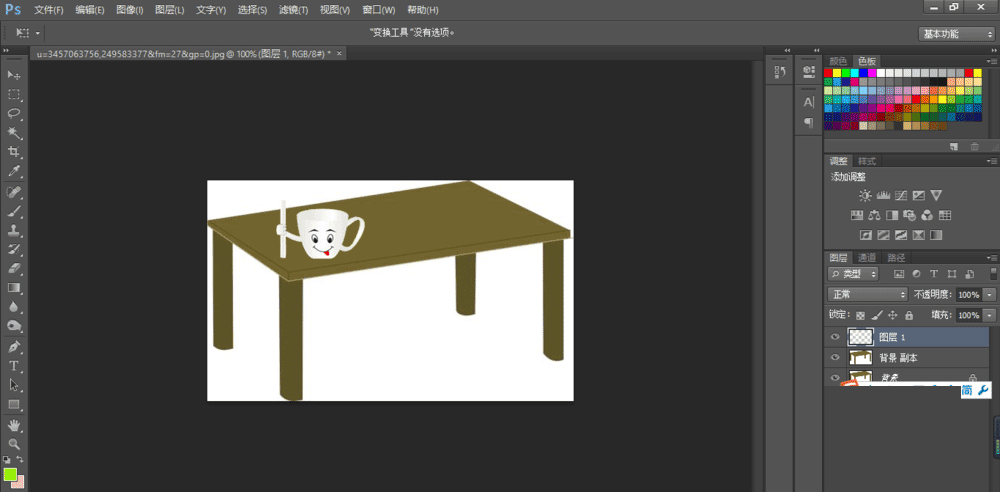Select the Rectangle shape tool
Screen dimensions: 1000x492
[x=14, y=405]
